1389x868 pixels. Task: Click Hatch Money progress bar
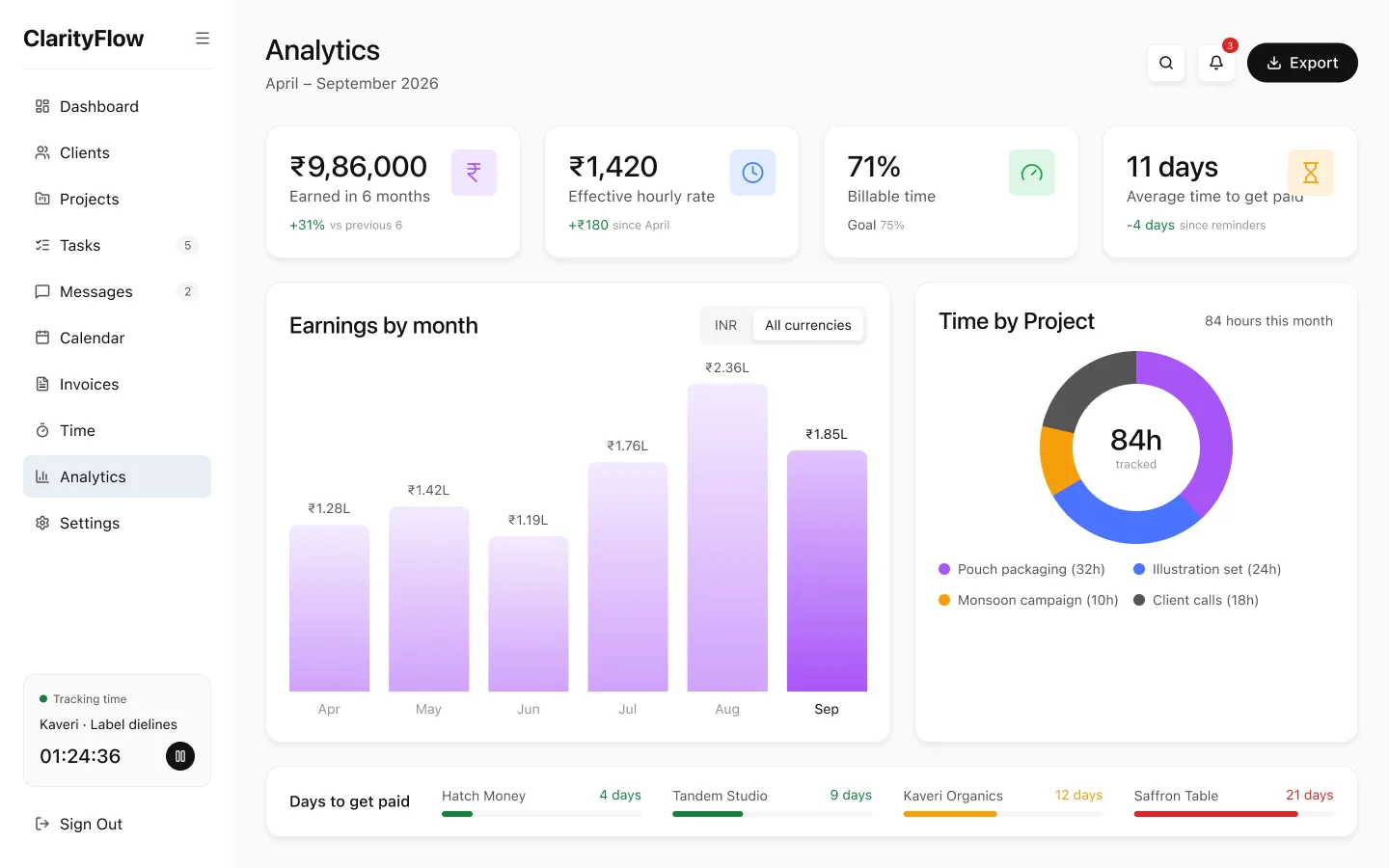coord(541,814)
